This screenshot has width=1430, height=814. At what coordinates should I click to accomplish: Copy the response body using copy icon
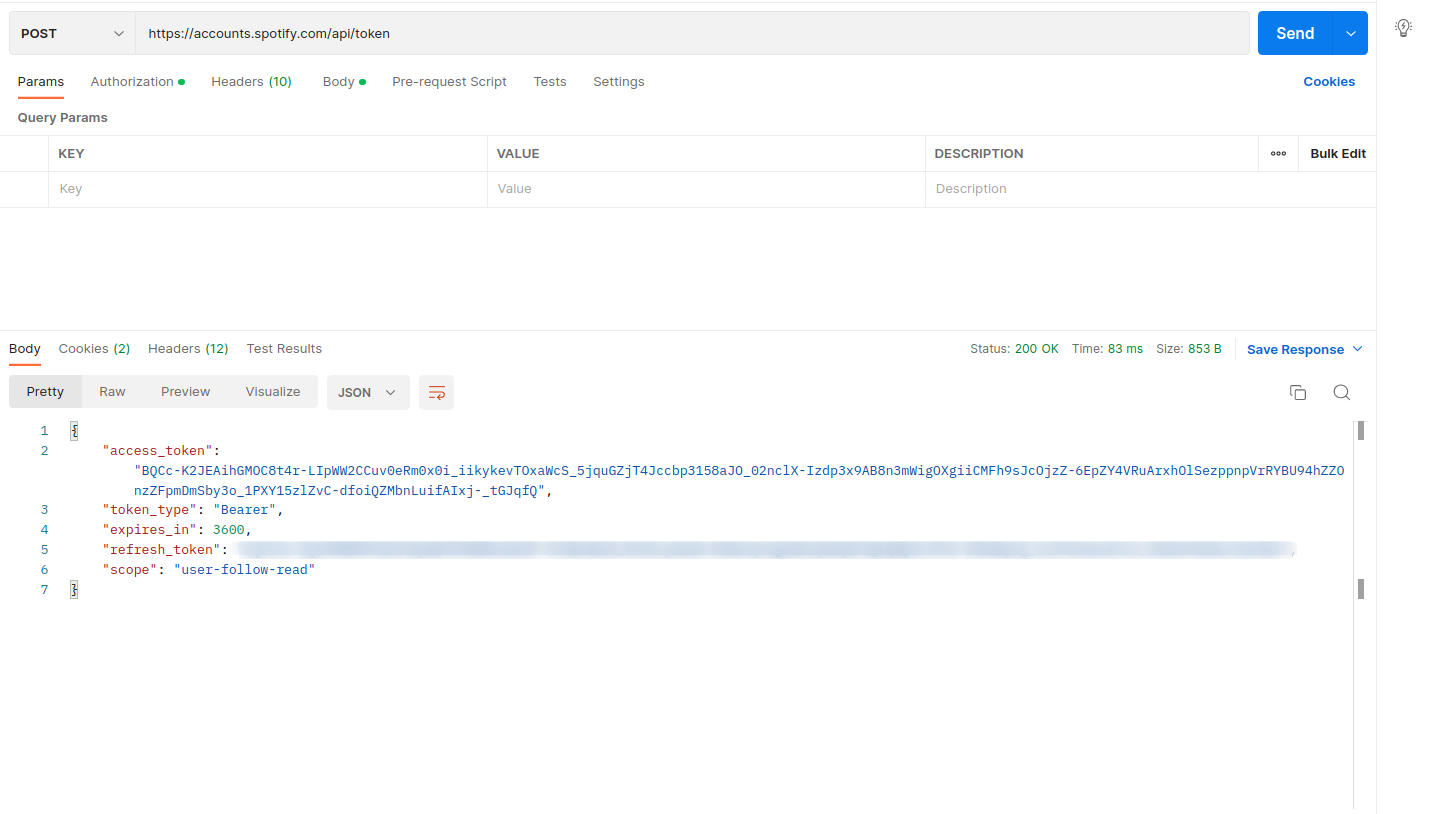1297,392
